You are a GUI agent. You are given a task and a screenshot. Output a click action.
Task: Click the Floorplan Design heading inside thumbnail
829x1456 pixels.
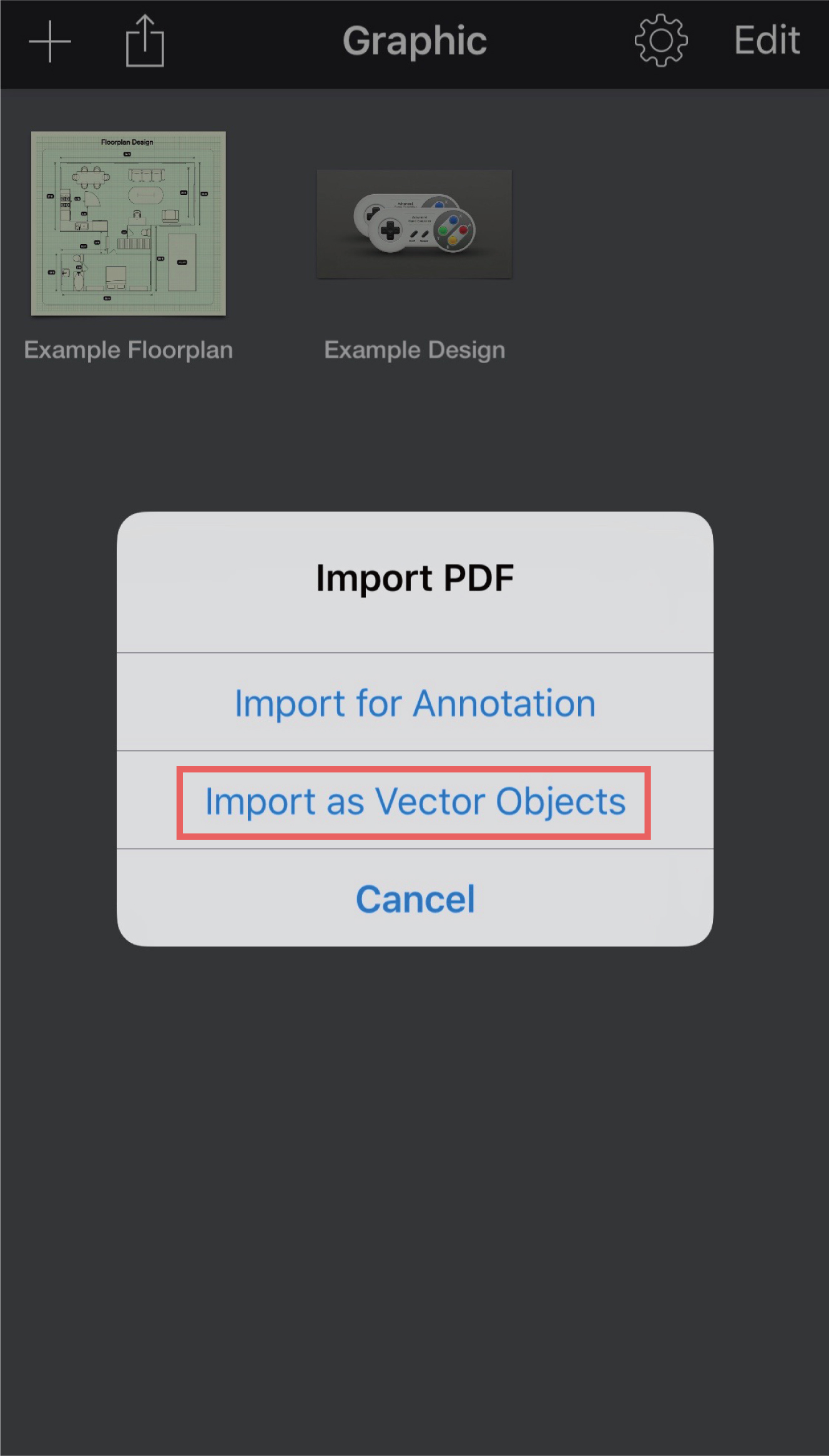[127, 142]
